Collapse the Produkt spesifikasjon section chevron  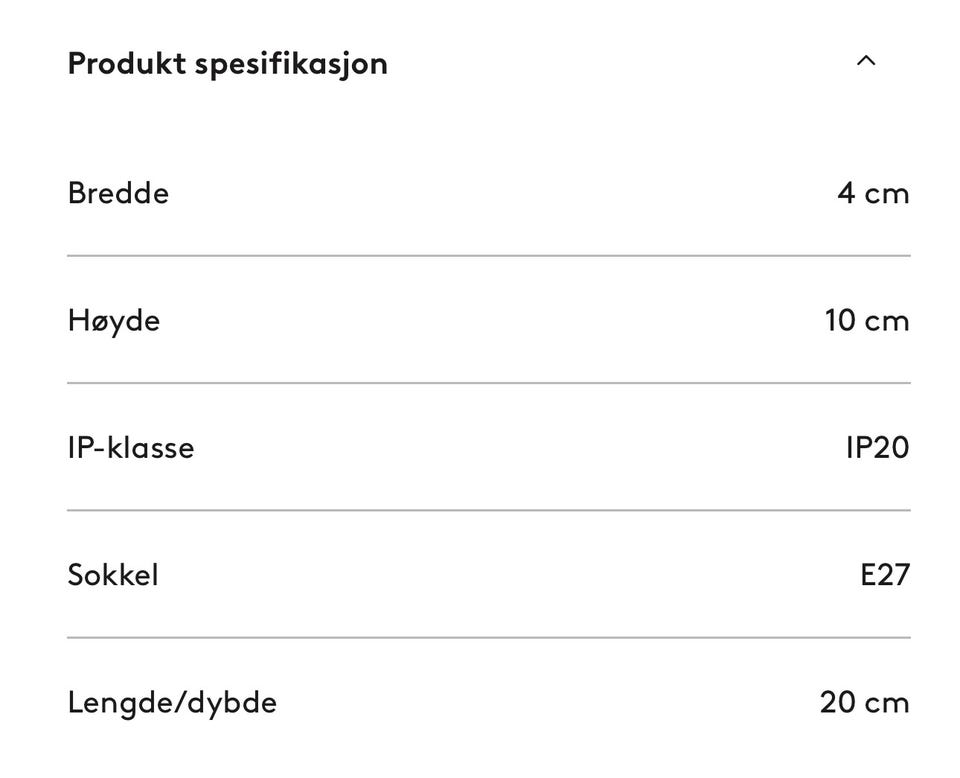866,61
